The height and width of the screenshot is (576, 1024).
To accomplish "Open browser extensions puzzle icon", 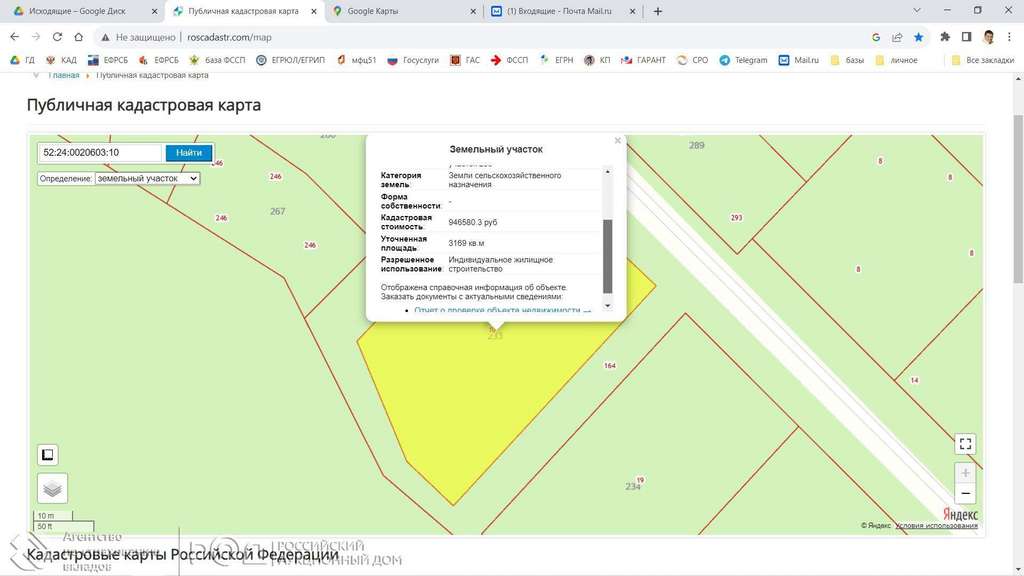I will pyautogui.click(x=945, y=37).
